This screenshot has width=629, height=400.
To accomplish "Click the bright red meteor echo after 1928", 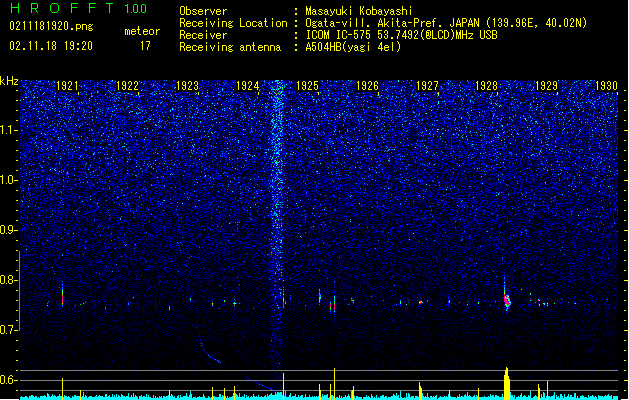I will pos(507,300).
